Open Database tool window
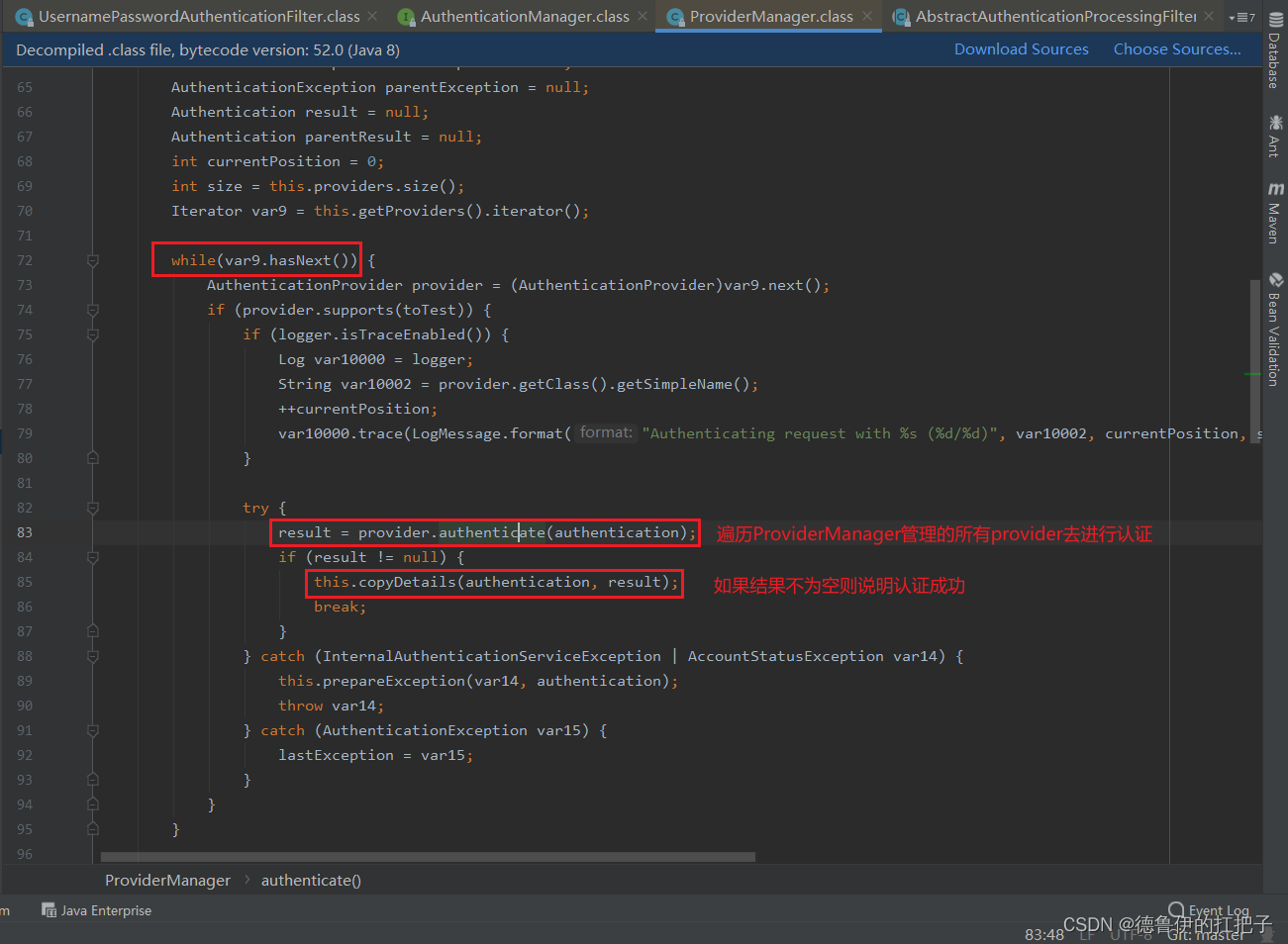The image size is (1288, 944). [x=1275, y=49]
